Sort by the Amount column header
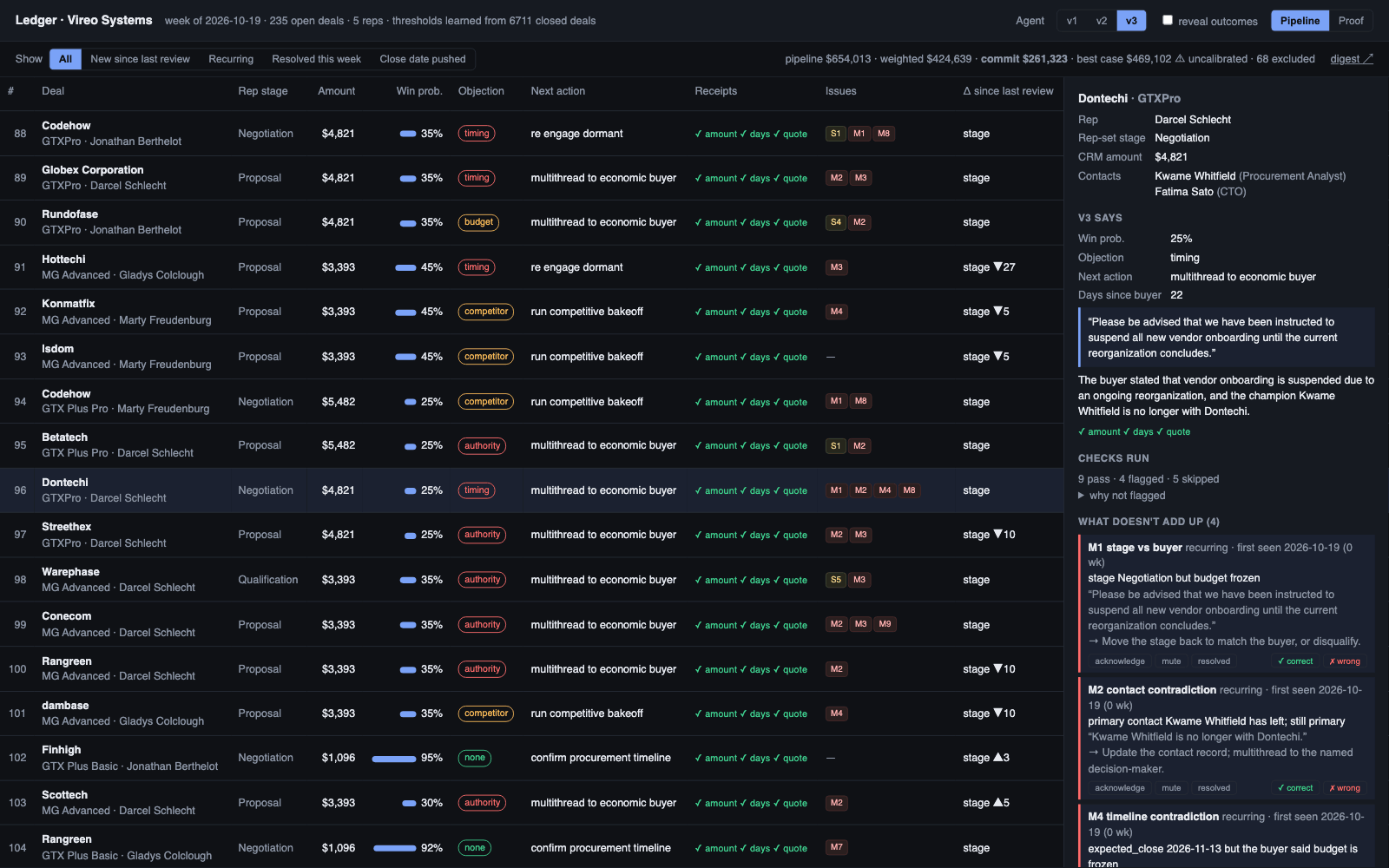 click(336, 91)
